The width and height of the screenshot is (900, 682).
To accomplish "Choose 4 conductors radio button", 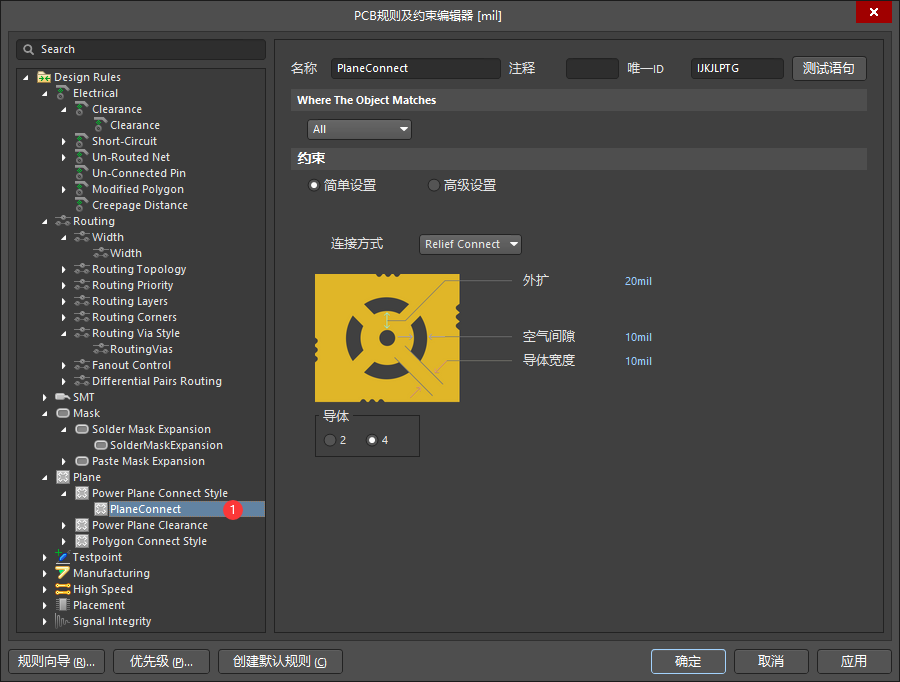I will (372, 440).
